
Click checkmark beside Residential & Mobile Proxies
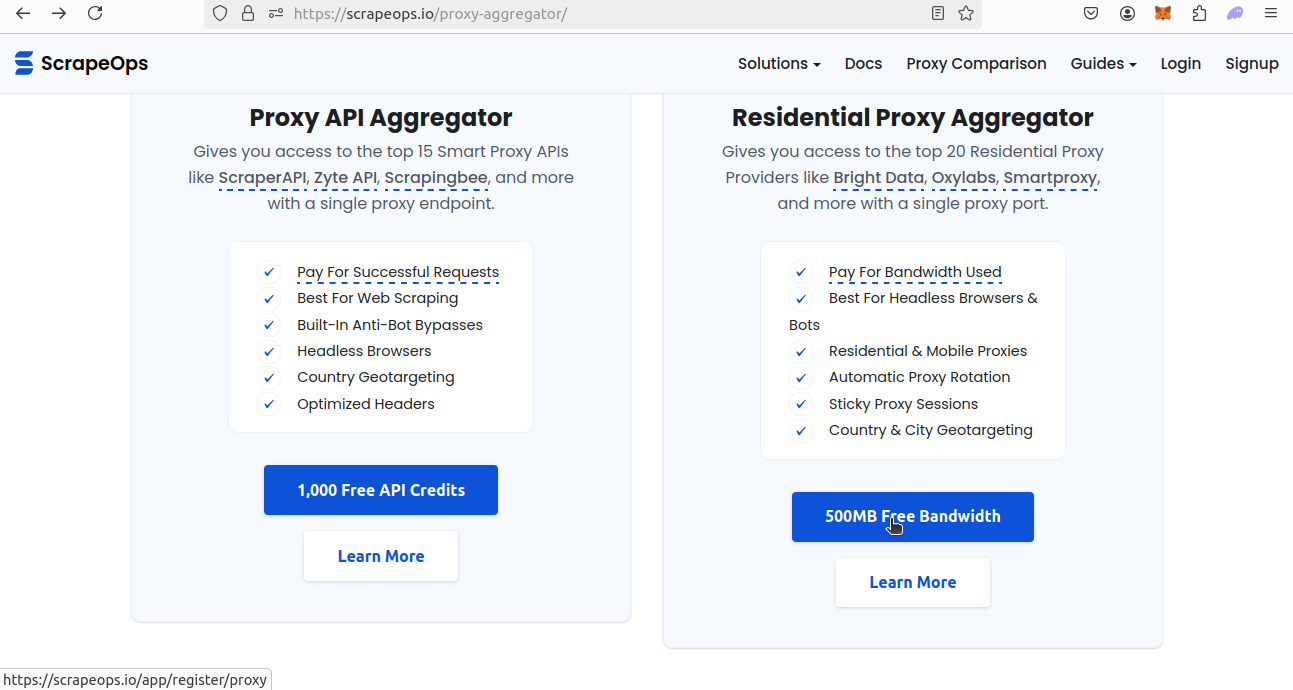[x=801, y=351]
